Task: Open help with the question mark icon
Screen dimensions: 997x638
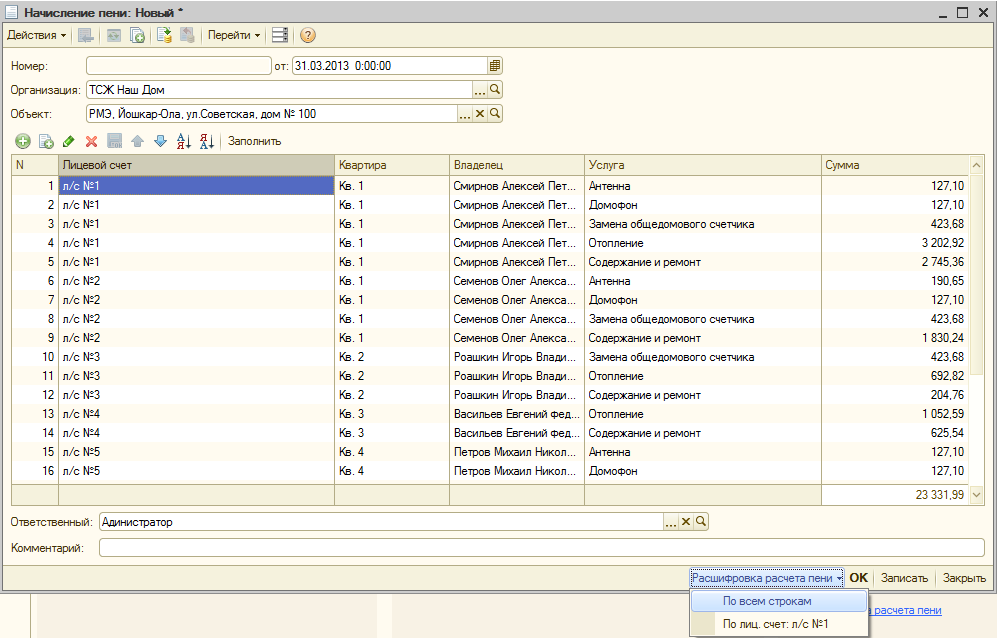Action: [308, 35]
